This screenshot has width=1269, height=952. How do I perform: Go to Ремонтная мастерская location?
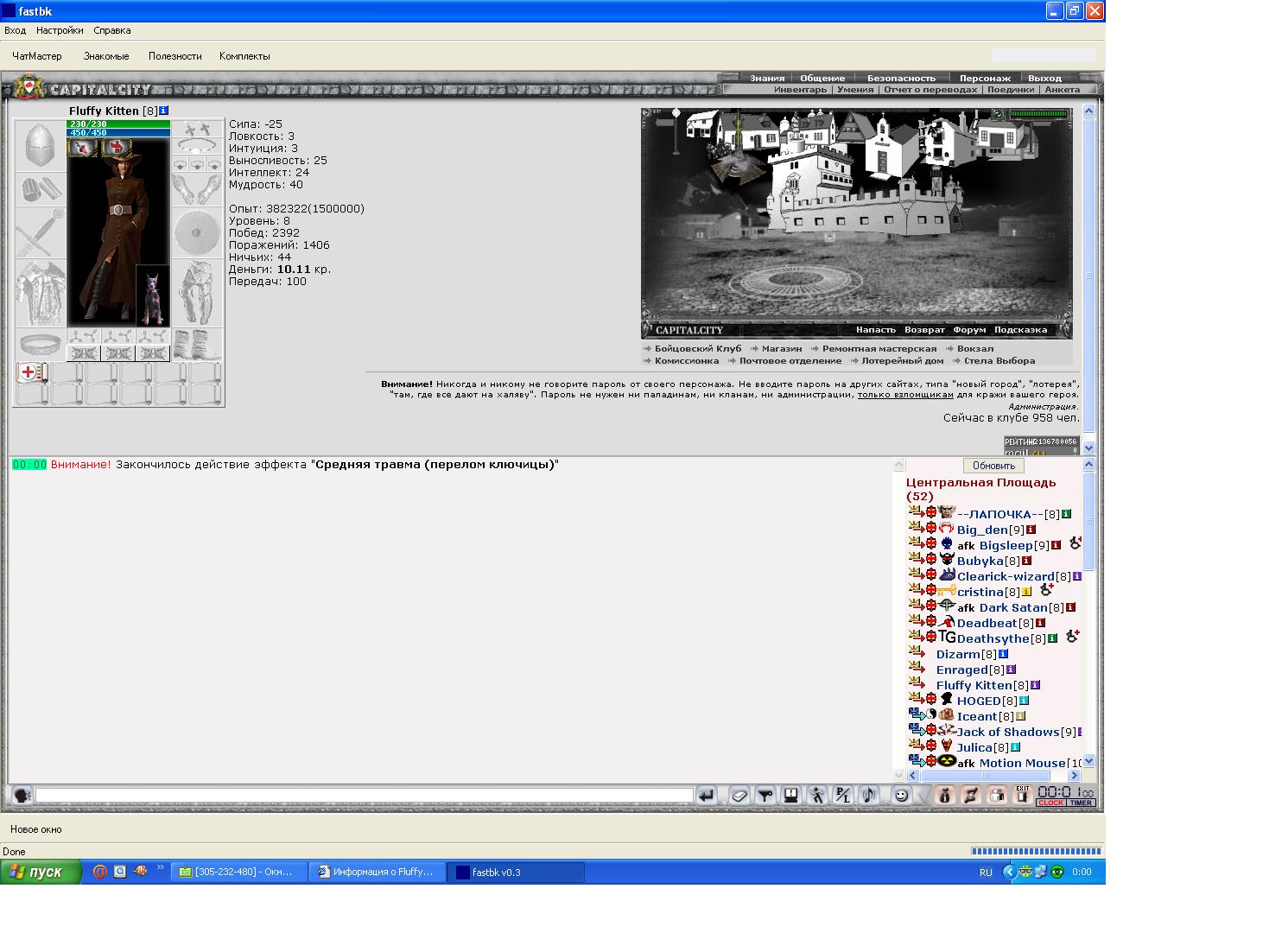(879, 349)
